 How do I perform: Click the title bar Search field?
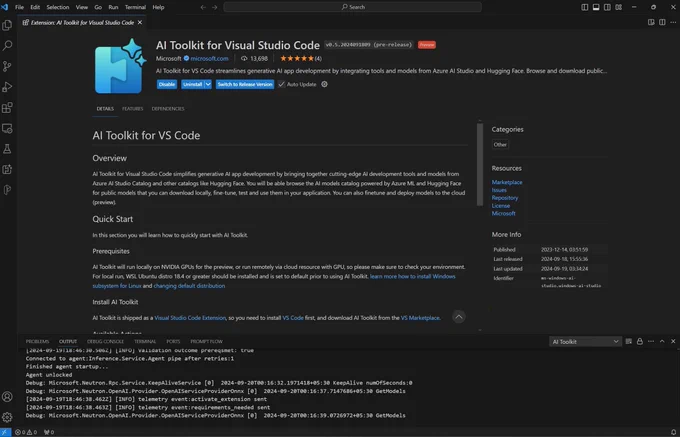coord(353,7)
